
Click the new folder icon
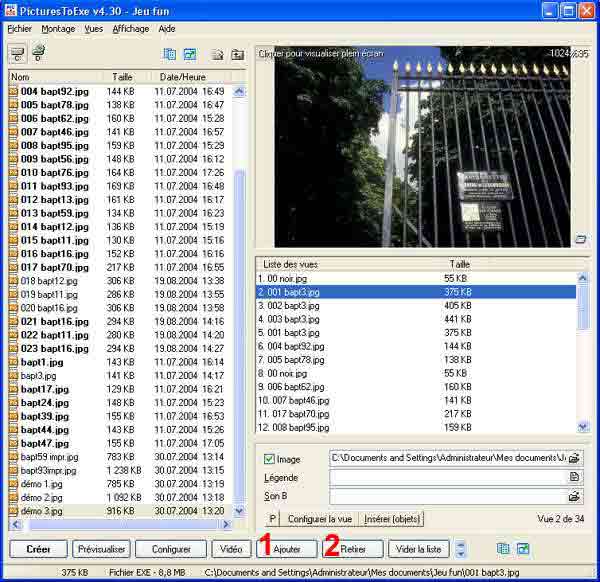point(217,54)
